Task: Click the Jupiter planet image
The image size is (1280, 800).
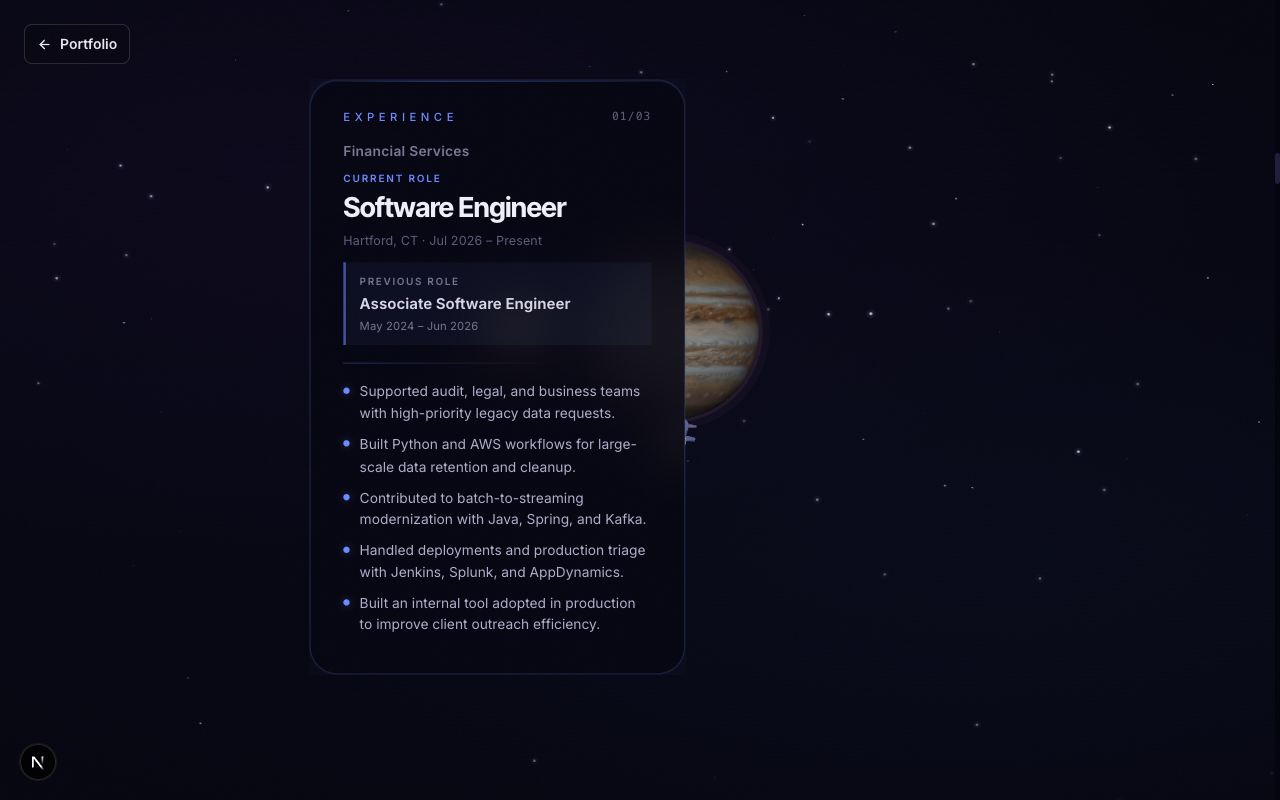Action: [x=723, y=331]
